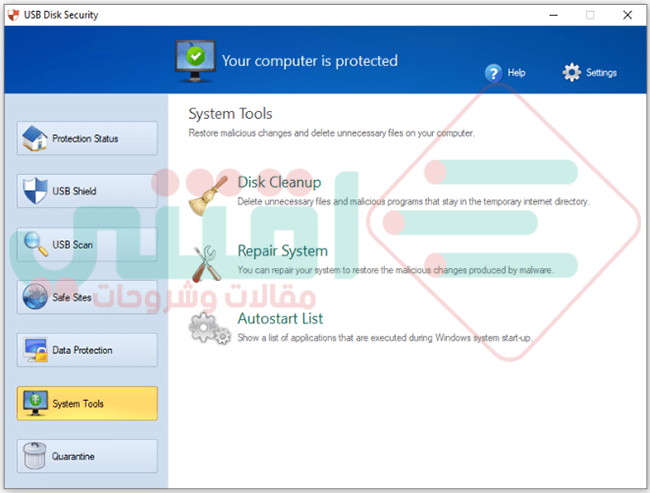Switch to Data Protection section
The height and width of the screenshot is (493, 650).
[x=87, y=350]
